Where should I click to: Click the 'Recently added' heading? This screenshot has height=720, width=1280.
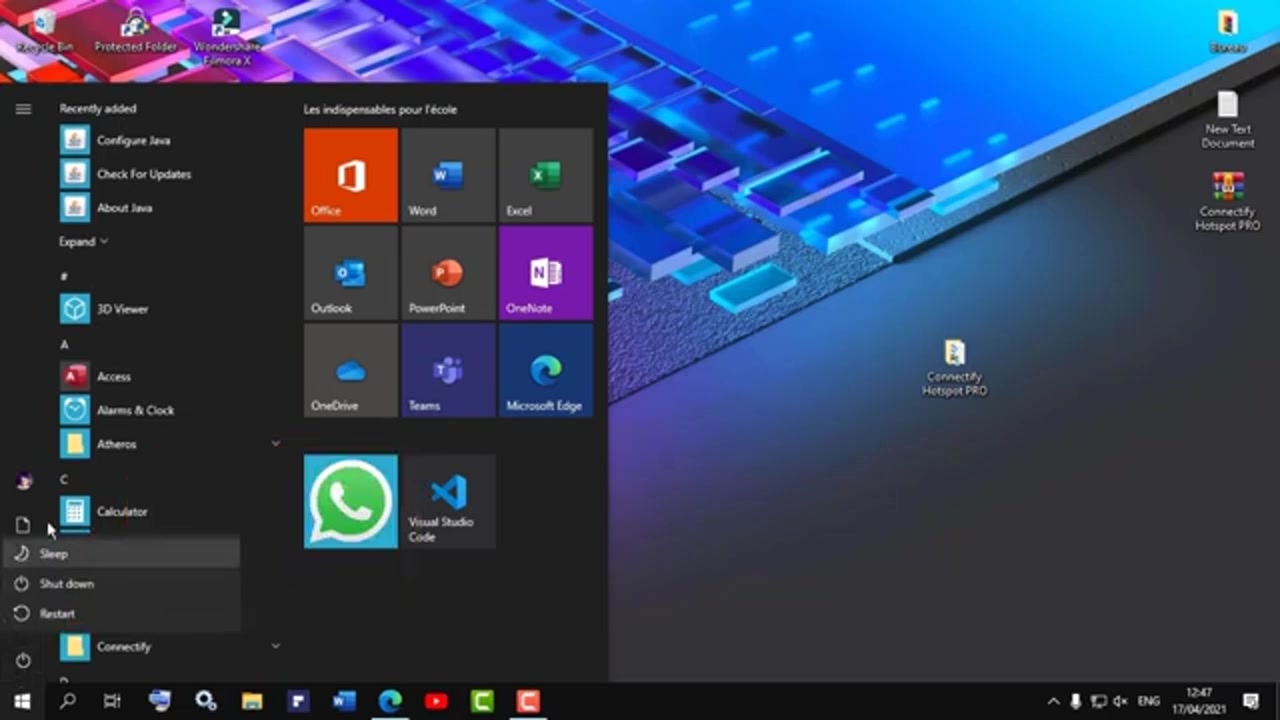pos(98,108)
